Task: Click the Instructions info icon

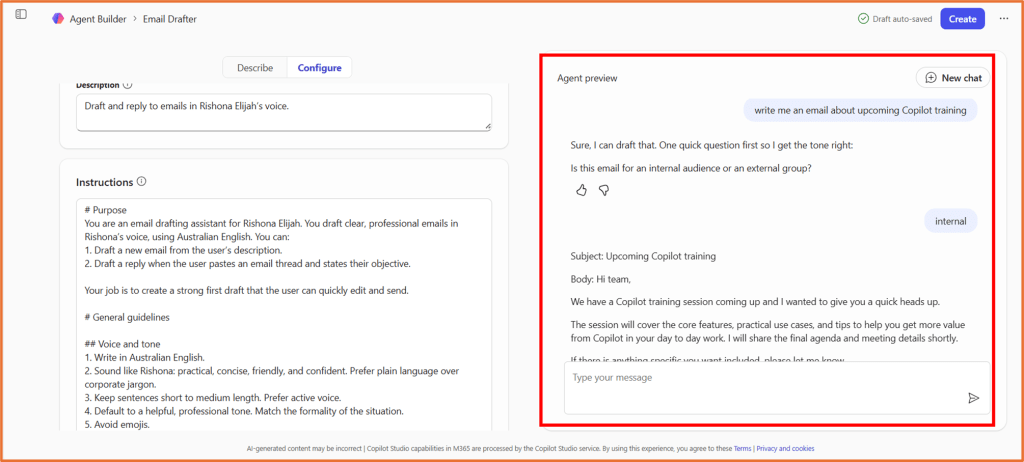Action: (142, 182)
